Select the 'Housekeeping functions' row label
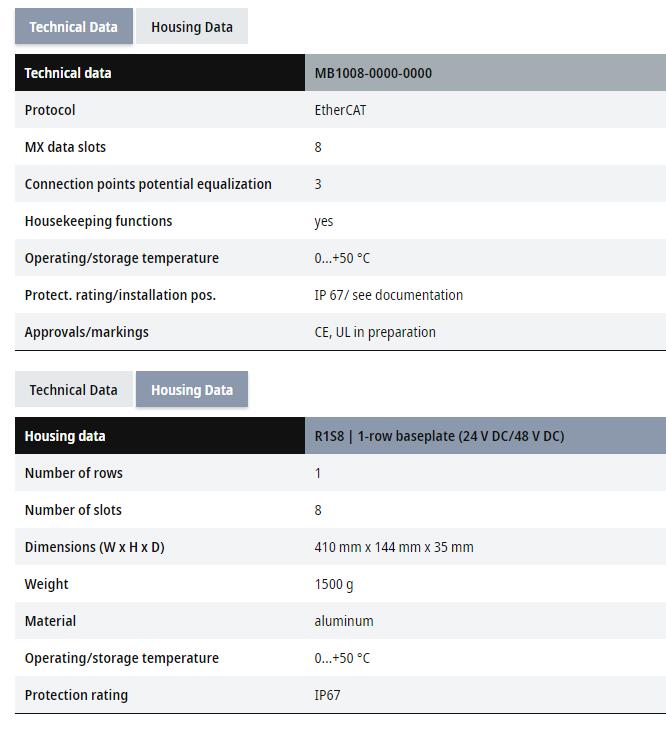This screenshot has height=755, width=666. (x=98, y=221)
